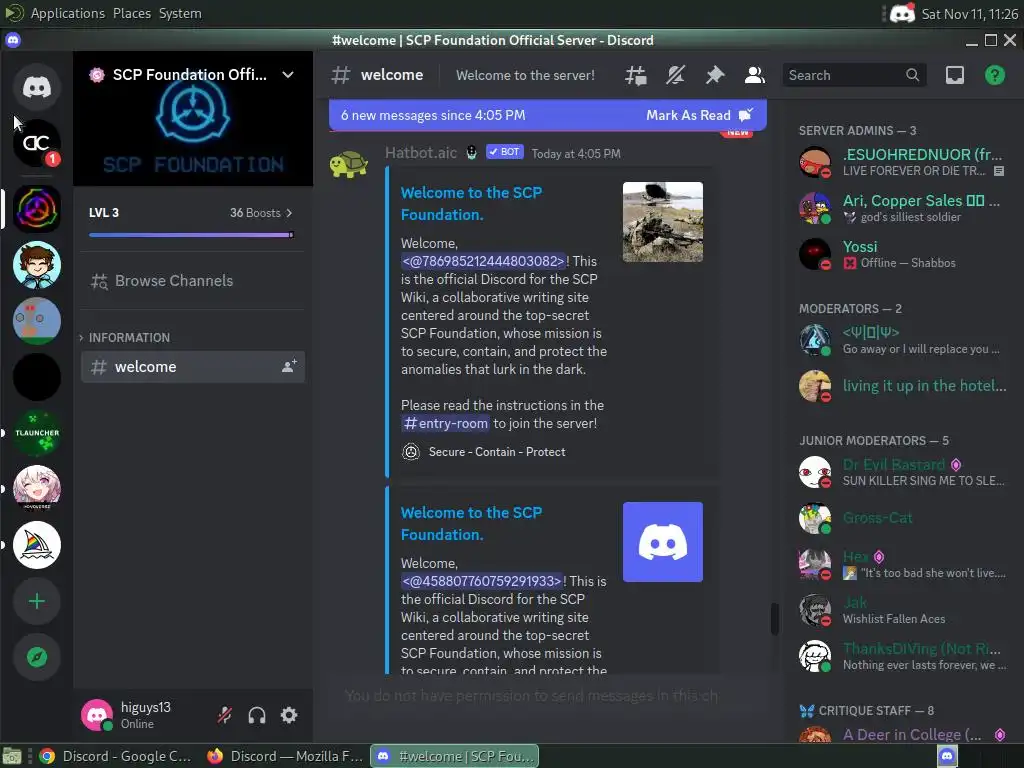Open the System menu

click(x=180, y=13)
